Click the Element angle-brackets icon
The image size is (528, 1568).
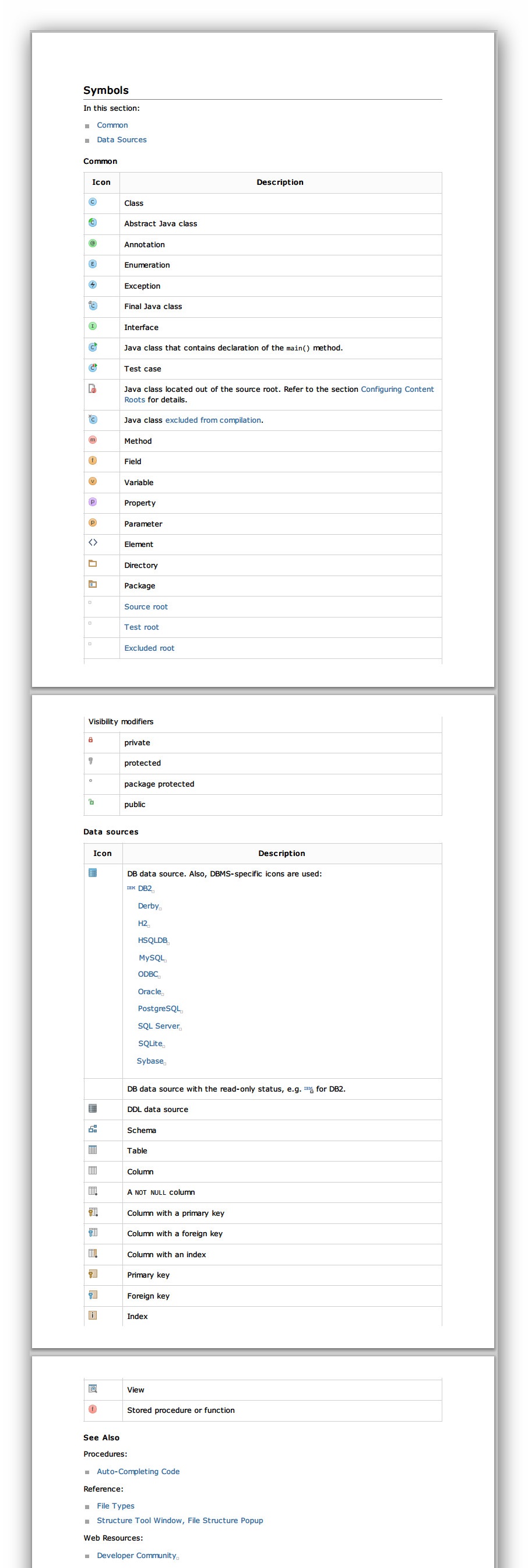click(93, 543)
